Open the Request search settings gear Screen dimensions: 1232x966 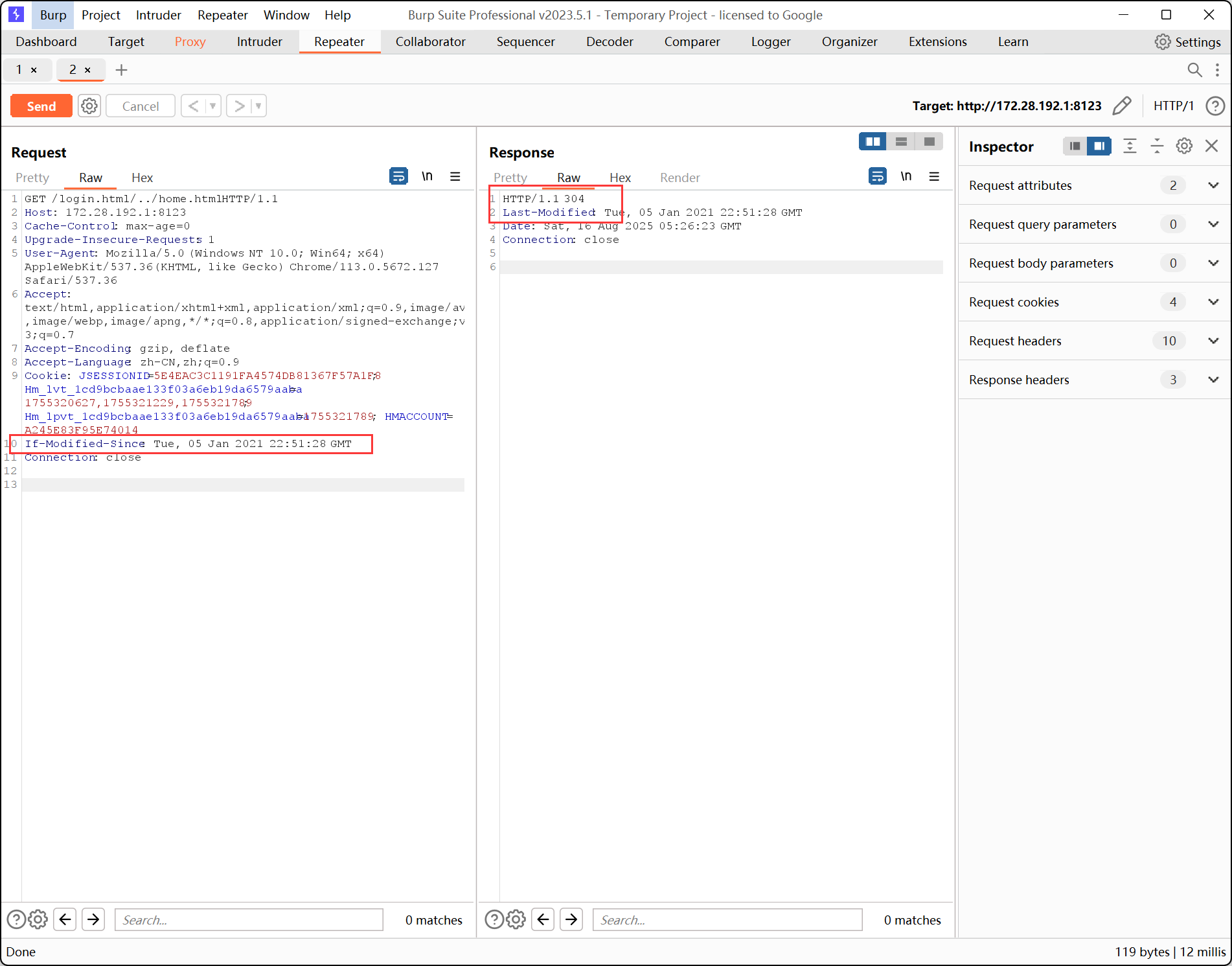pos(38,919)
